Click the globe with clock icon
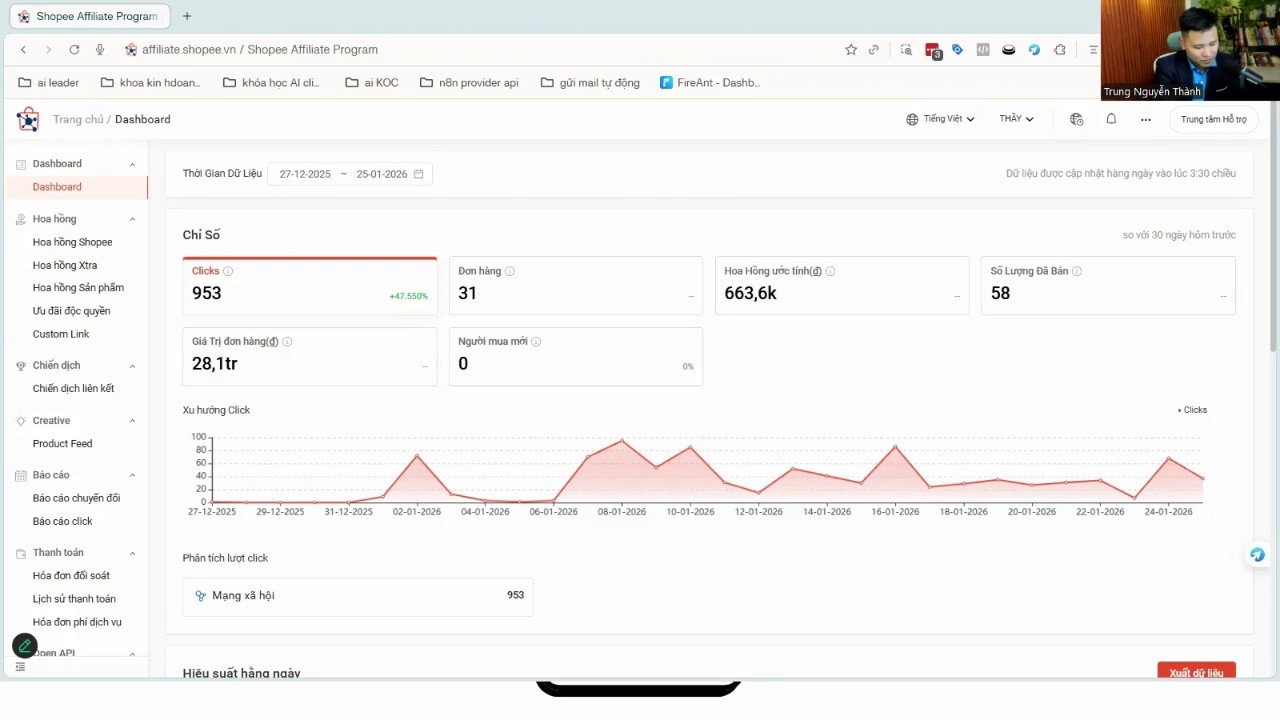The width and height of the screenshot is (1280, 720). [1076, 119]
